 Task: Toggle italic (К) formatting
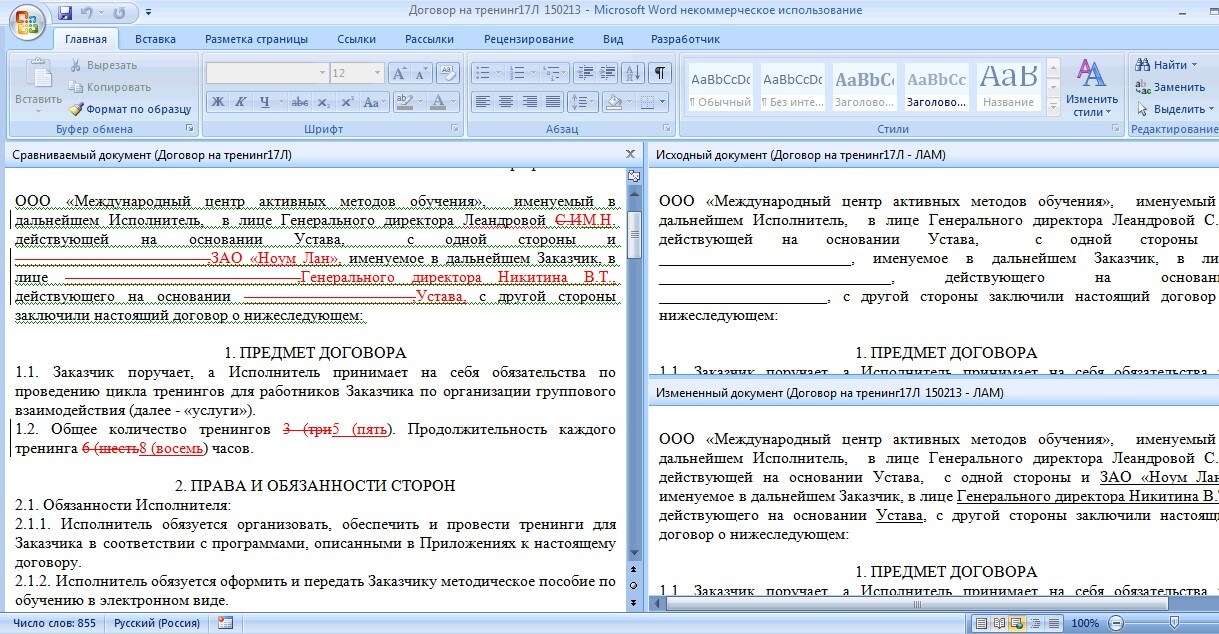[x=240, y=102]
